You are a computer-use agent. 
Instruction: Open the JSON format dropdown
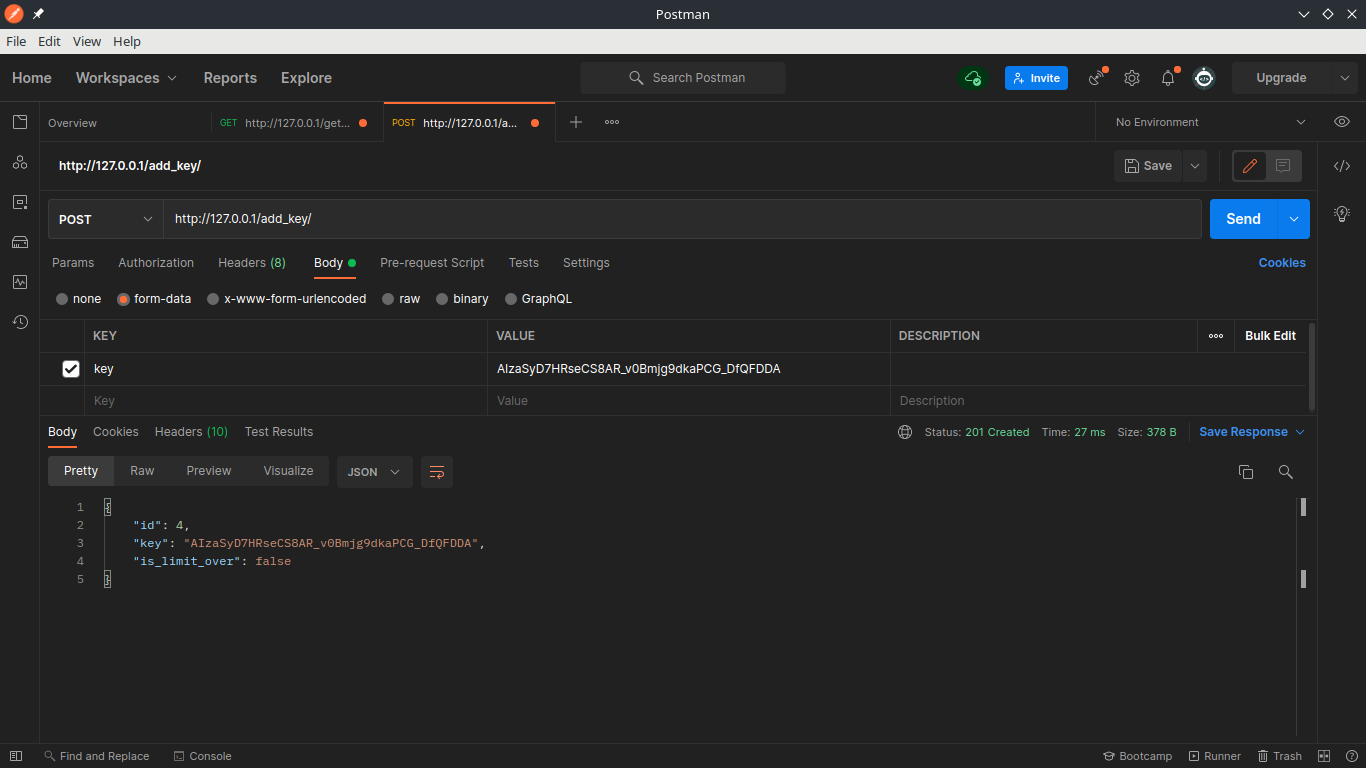click(x=375, y=472)
